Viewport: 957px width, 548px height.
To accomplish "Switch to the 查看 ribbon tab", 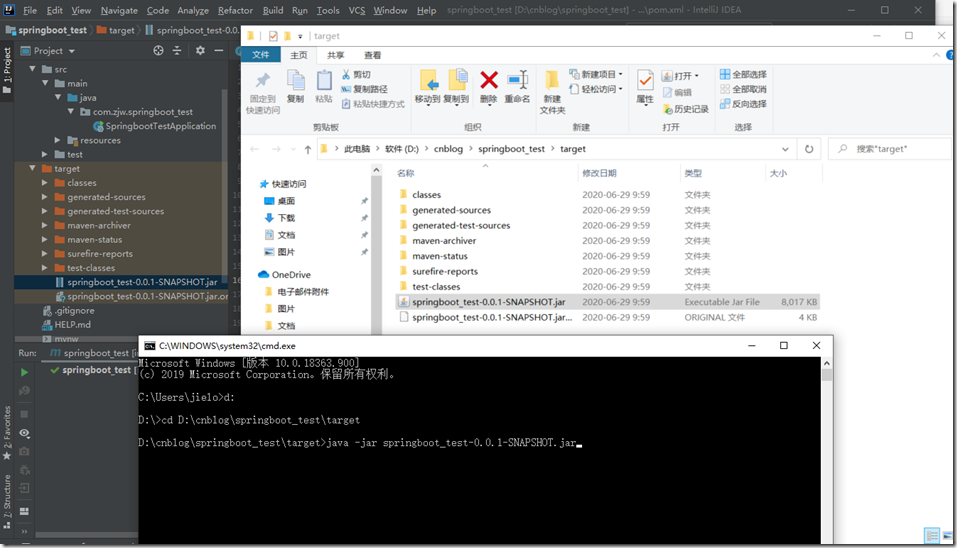I will coord(372,55).
